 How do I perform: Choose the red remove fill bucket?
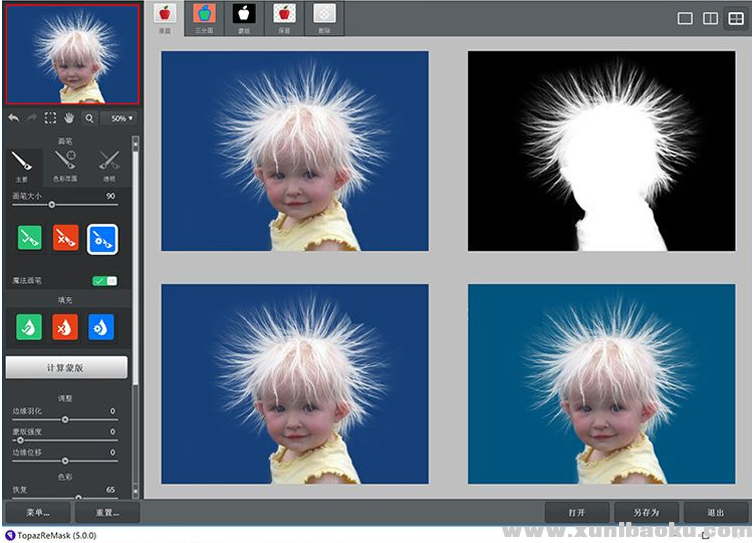65,327
